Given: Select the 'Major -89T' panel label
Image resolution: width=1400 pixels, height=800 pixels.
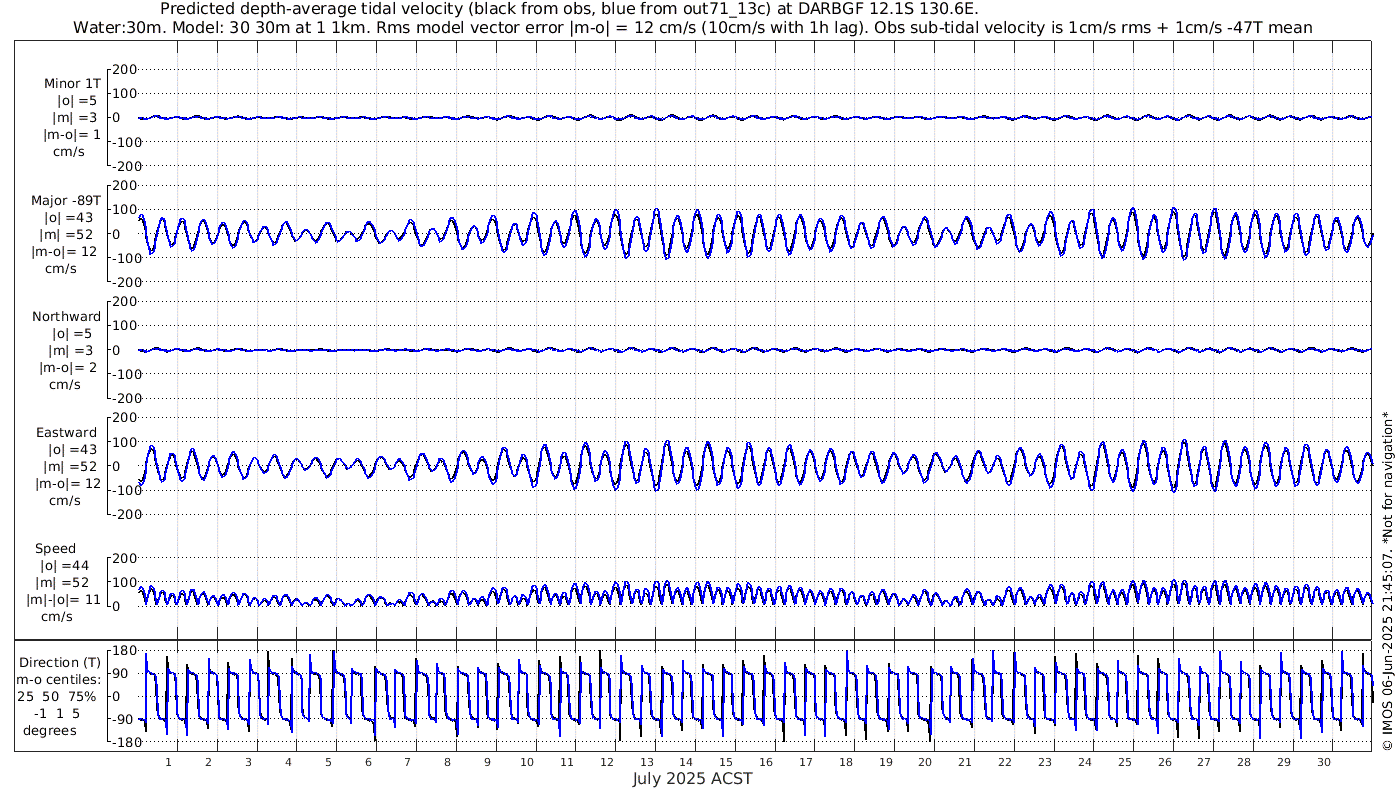Looking at the screenshot, I should click(65, 200).
